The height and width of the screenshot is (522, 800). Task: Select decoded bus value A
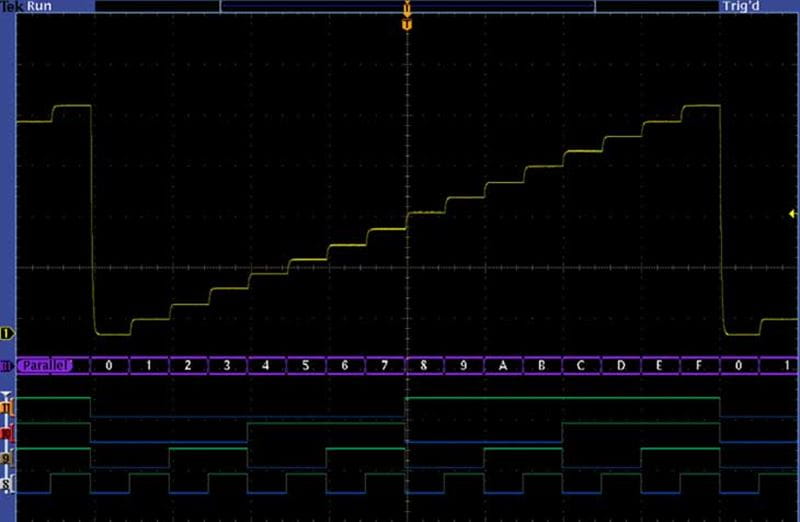click(502, 365)
